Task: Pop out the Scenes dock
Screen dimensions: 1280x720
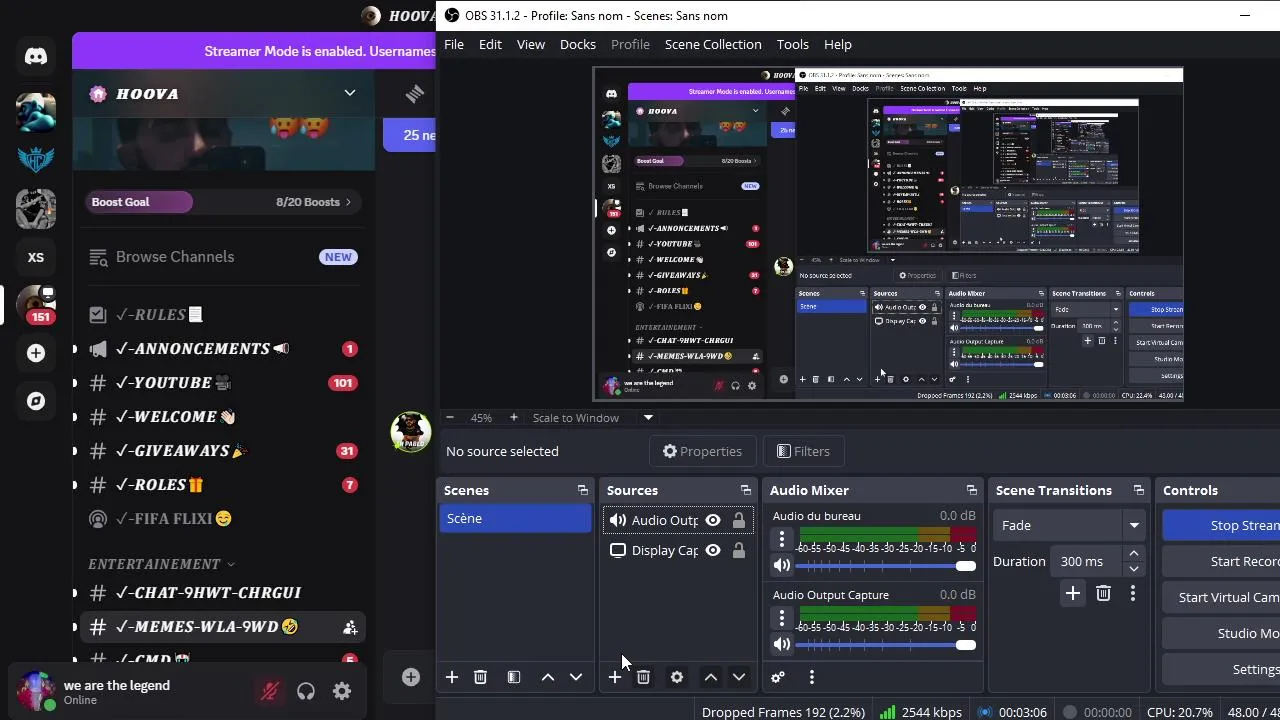Action: click(x=582, y=490)
